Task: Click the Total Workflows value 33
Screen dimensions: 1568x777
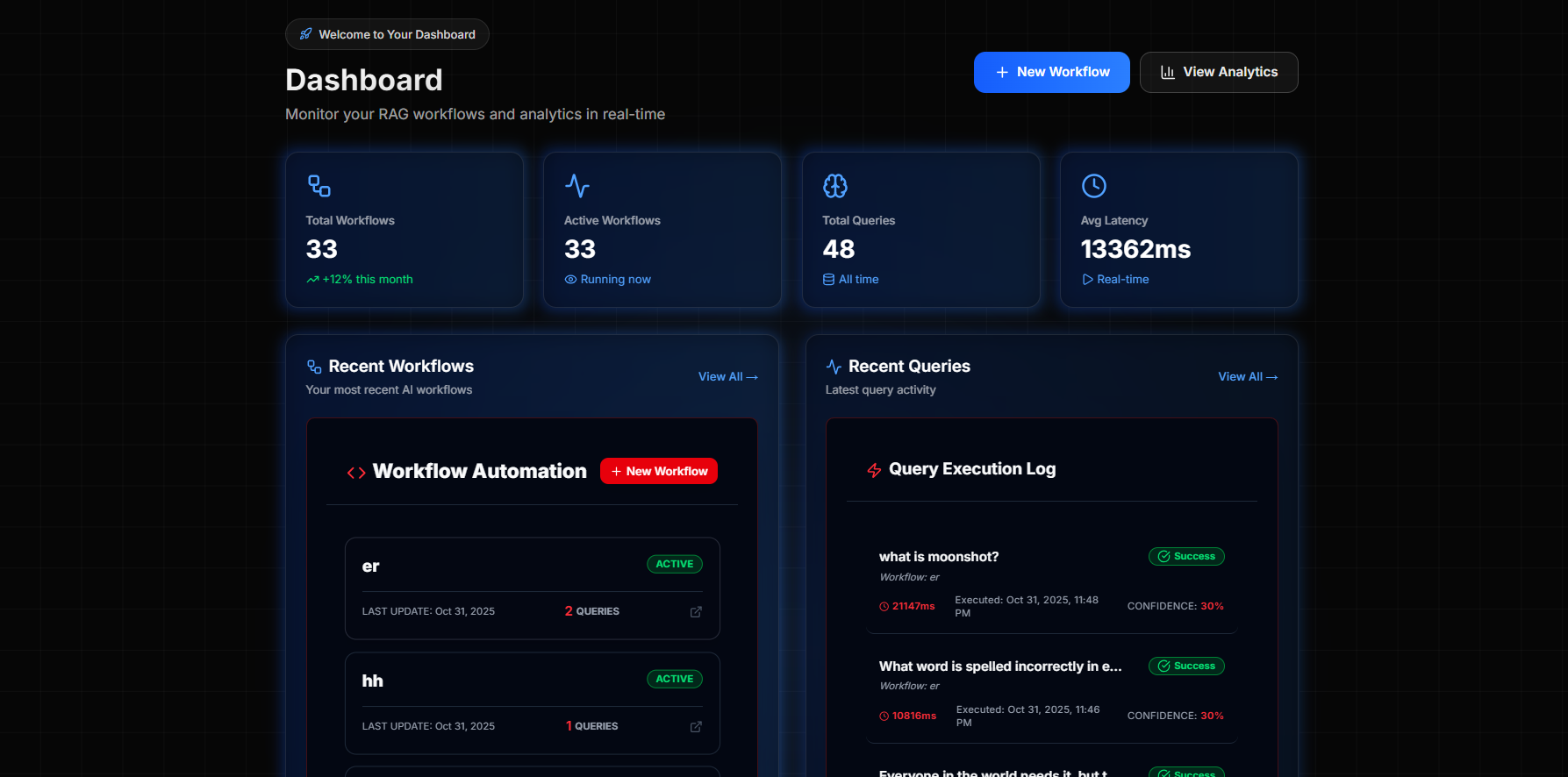Action: 322,249
